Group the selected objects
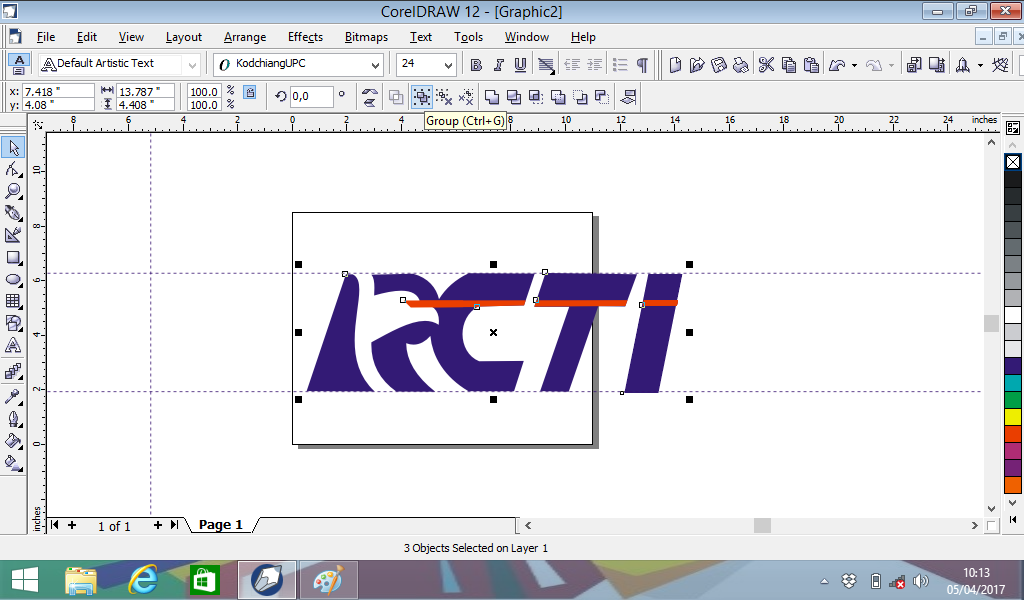The height and width of the screenshot is (600, 1024). click(424, 97)
